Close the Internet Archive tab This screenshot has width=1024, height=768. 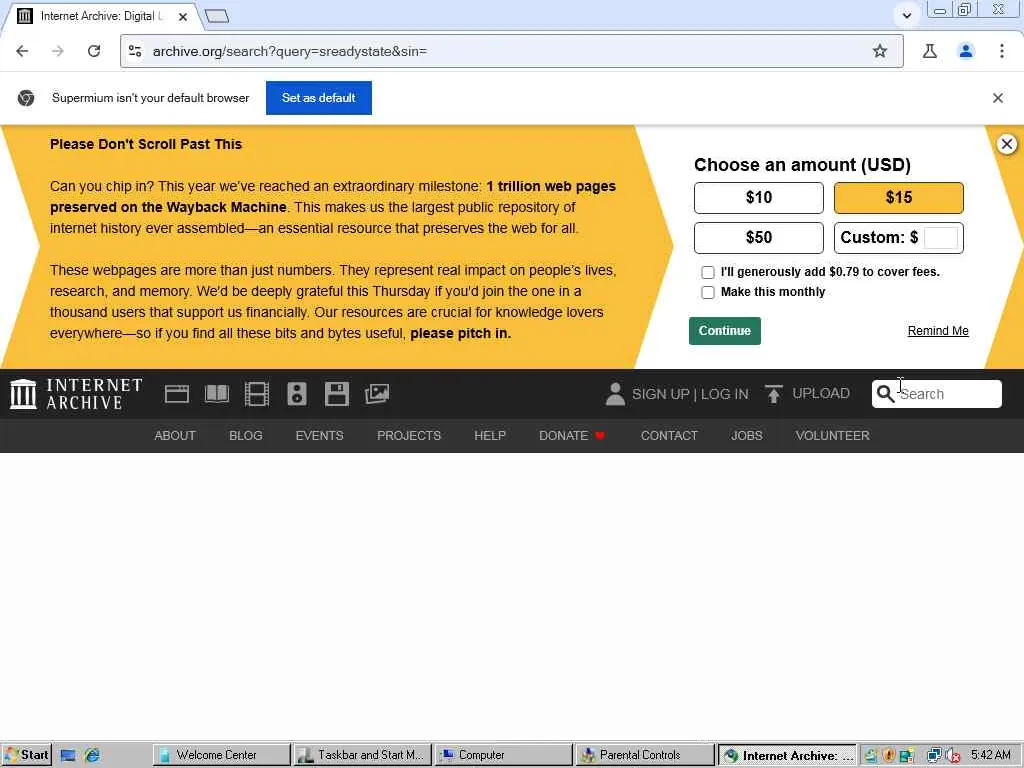183,17
